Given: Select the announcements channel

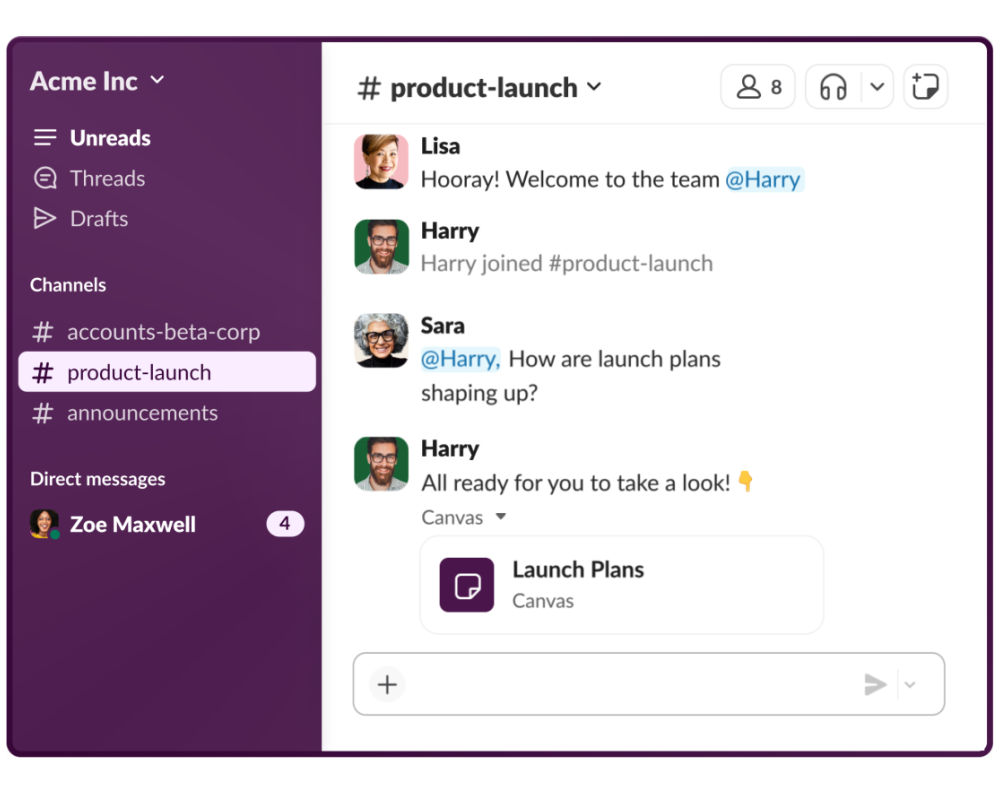Looking at the screenshot, I should pos(142,413).
